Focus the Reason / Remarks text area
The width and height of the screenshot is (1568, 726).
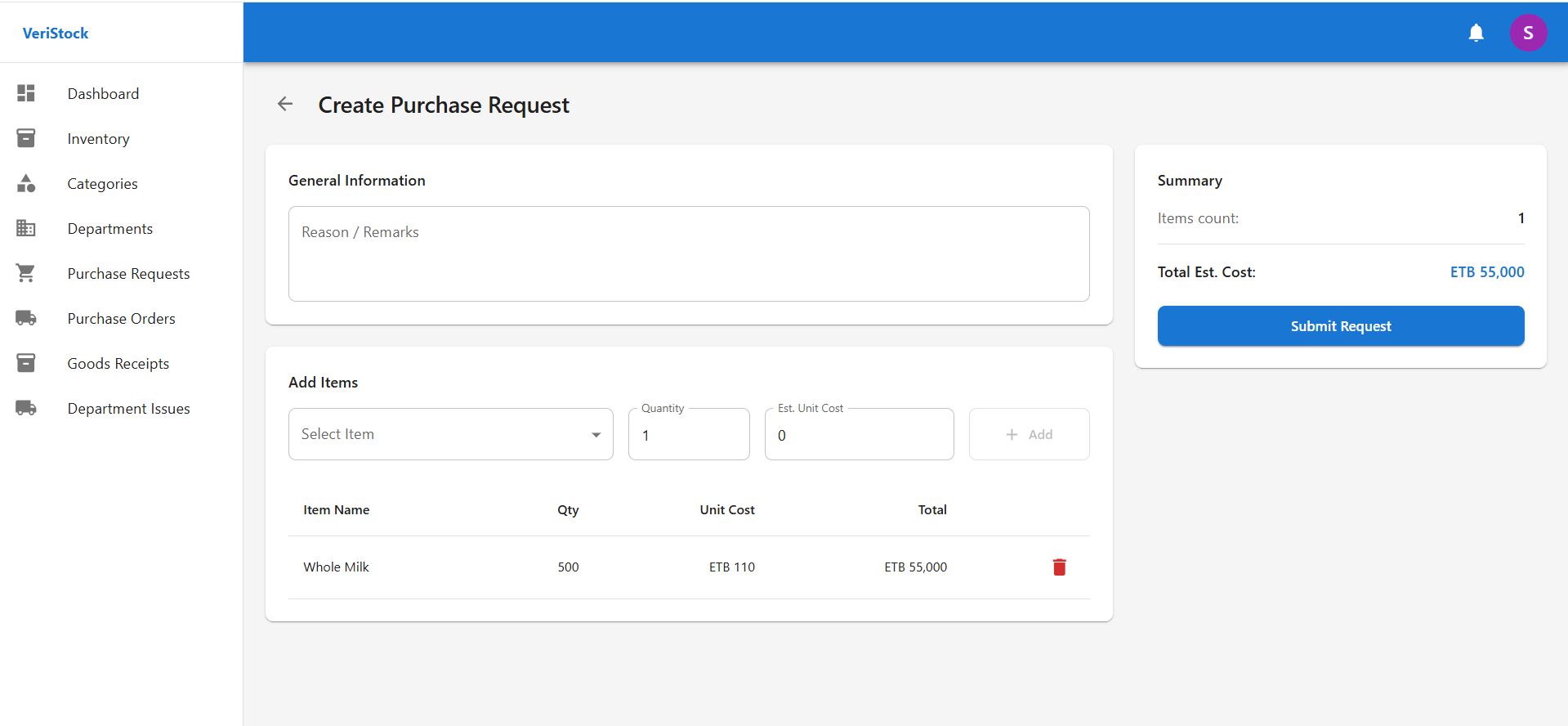(688, 253)
